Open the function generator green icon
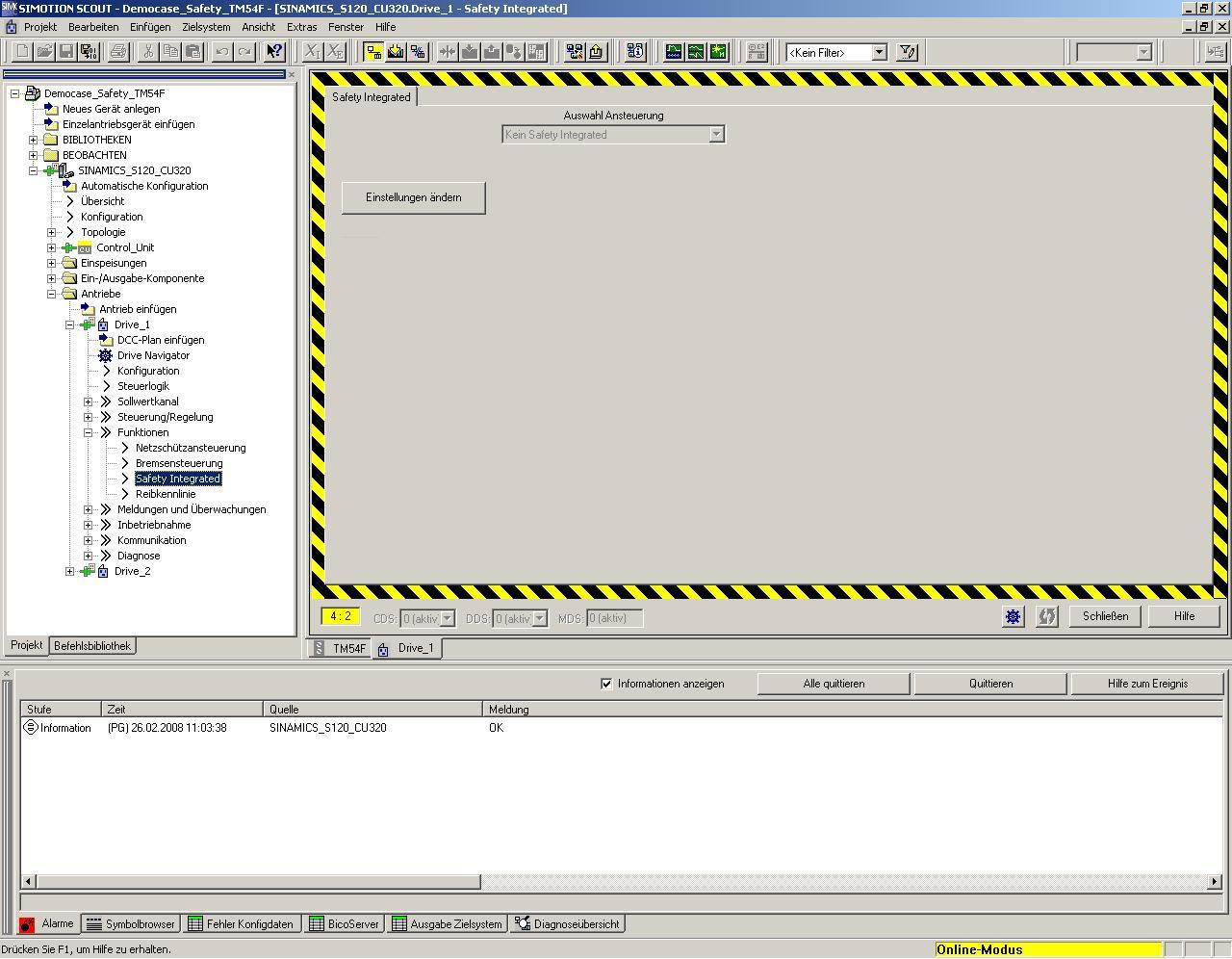 [696, 52]
